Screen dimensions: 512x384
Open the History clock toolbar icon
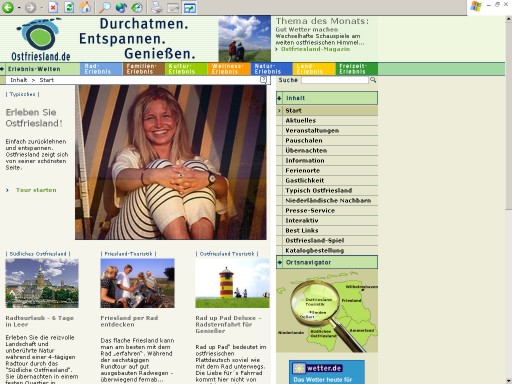click(x=137, y=7)
